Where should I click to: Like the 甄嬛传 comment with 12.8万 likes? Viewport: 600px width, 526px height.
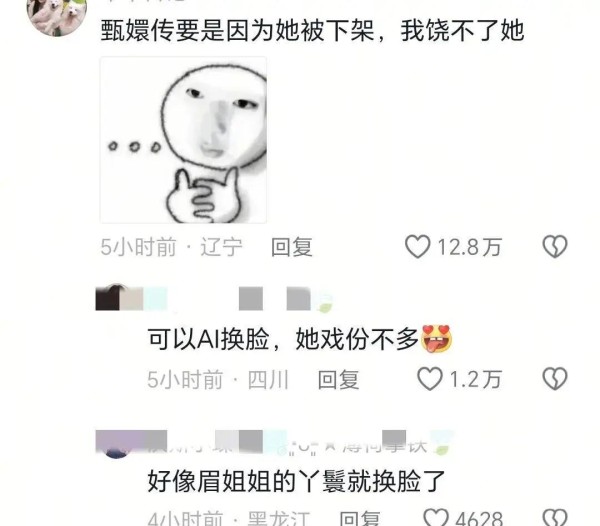(417, 247)
